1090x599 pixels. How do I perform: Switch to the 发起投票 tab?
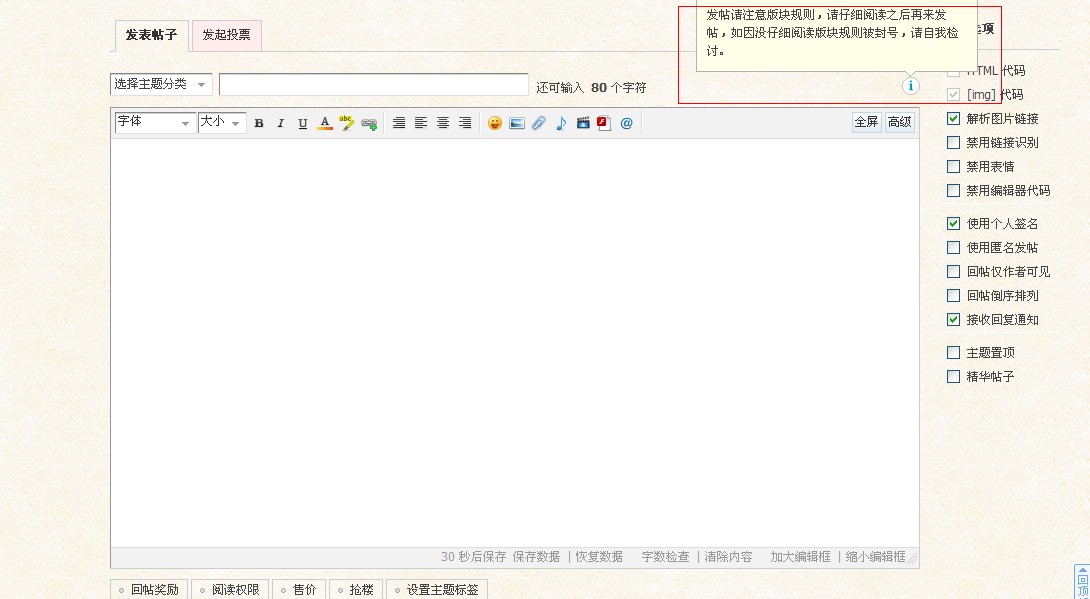pos(227,35)
